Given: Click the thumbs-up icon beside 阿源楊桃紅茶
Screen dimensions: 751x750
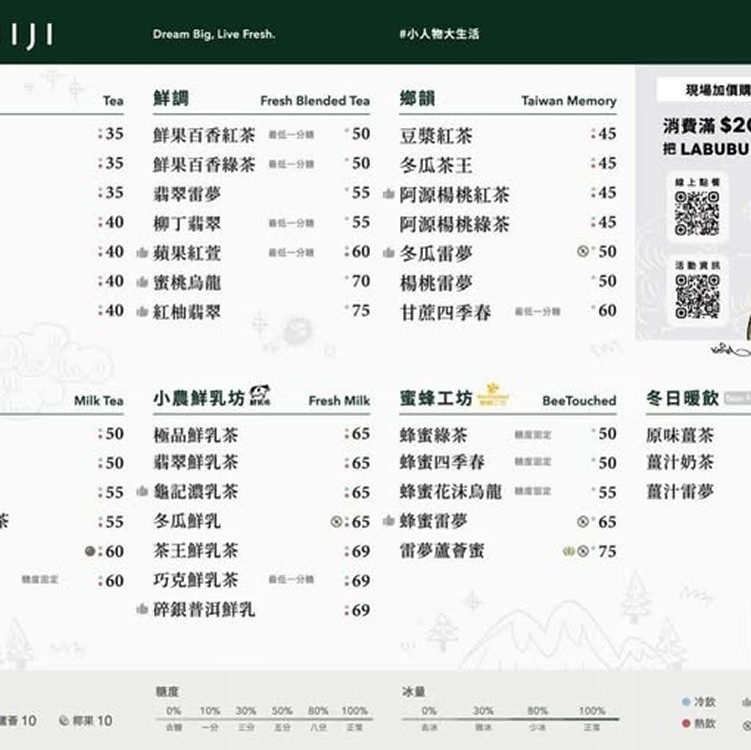Looking at the screenshot, I should click(x=389, y=195).
